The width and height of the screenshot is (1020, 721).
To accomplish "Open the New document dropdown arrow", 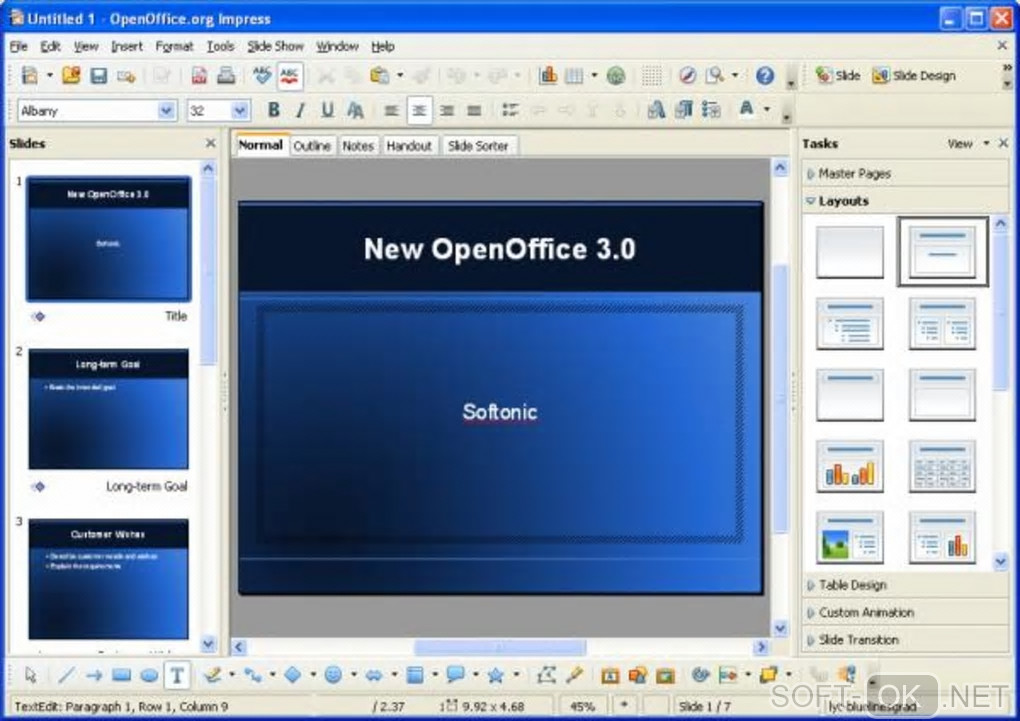I will [49, 75].
